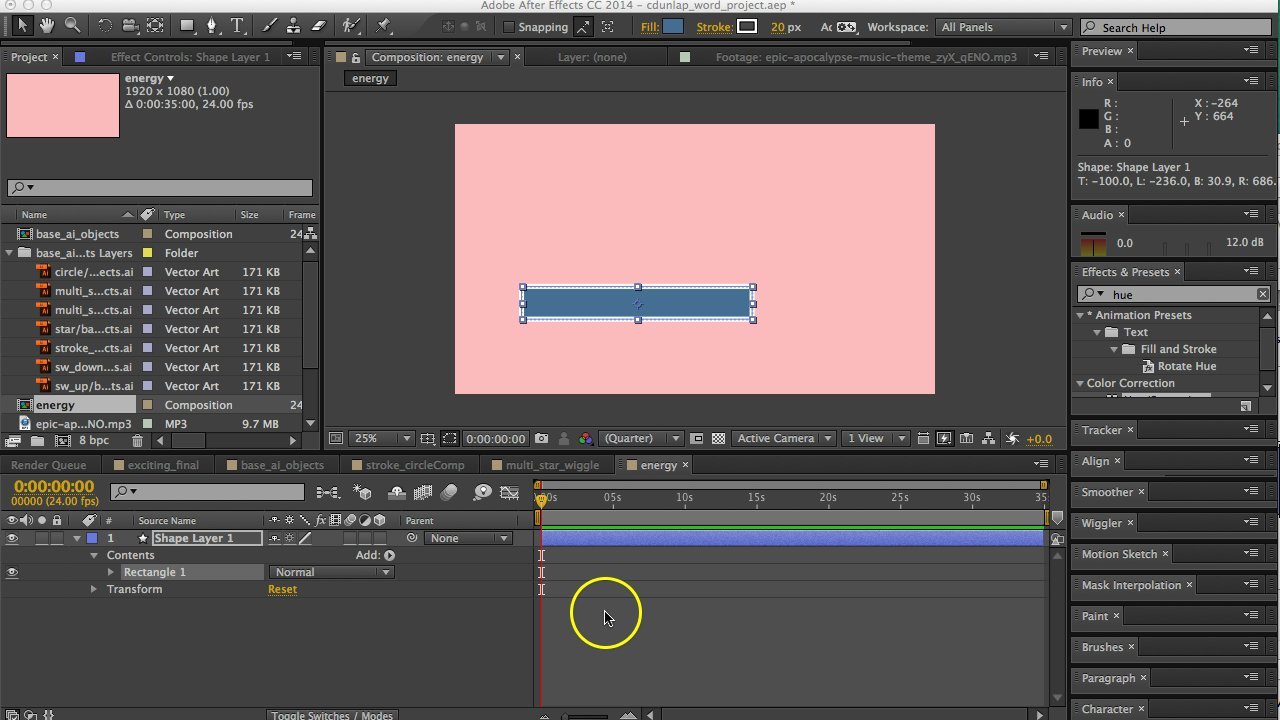Select the Clone Stamp tool
The height and width of the screenshot is (720, 1280).
tap(294, 26)
